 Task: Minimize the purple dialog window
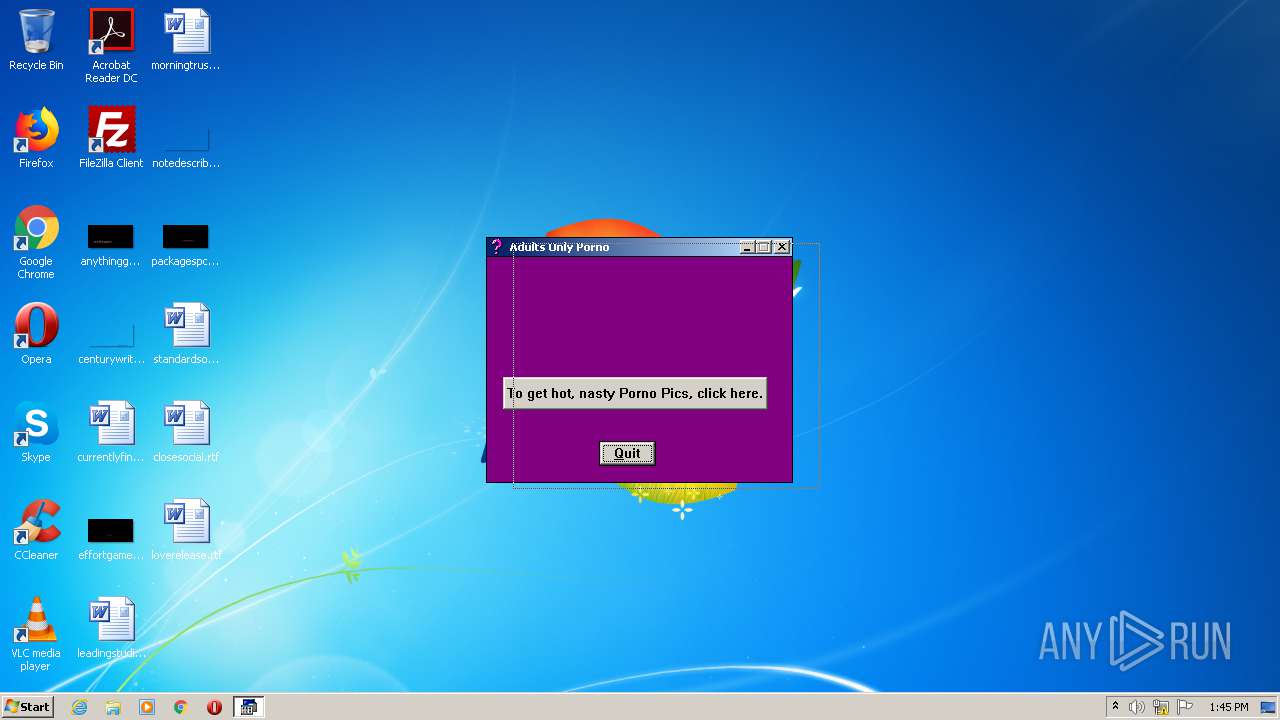coord(747,247)
